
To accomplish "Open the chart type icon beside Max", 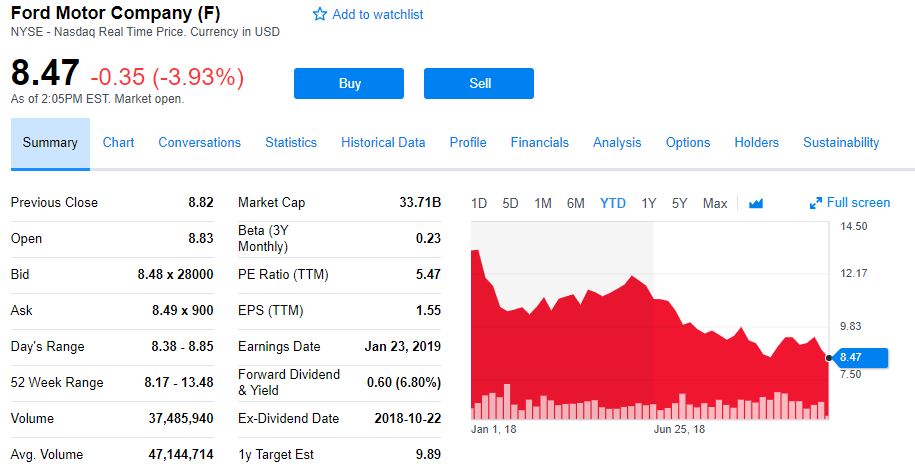I will [756, 203].
